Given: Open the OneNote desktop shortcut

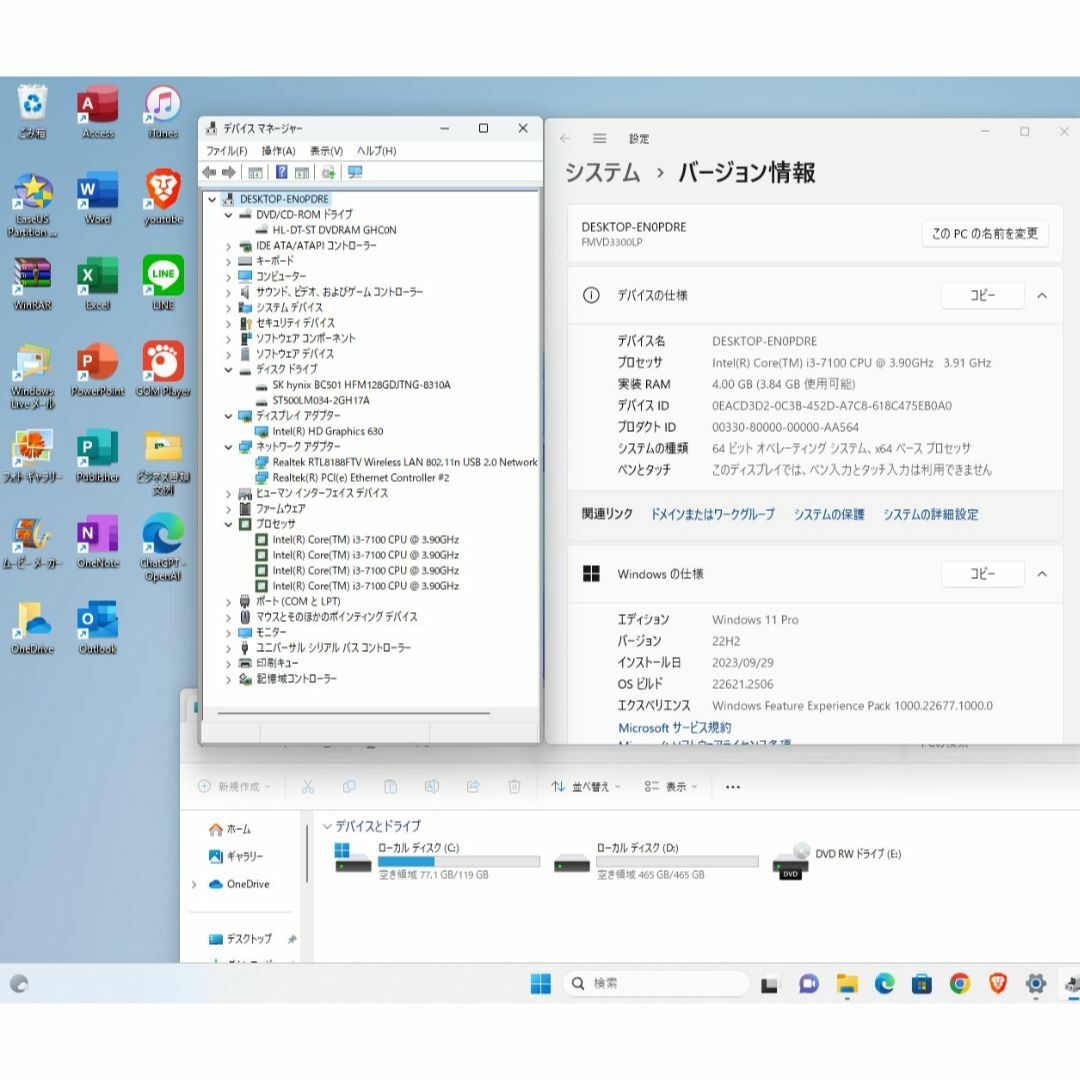Looking at the screenshot, I should 97,542.
